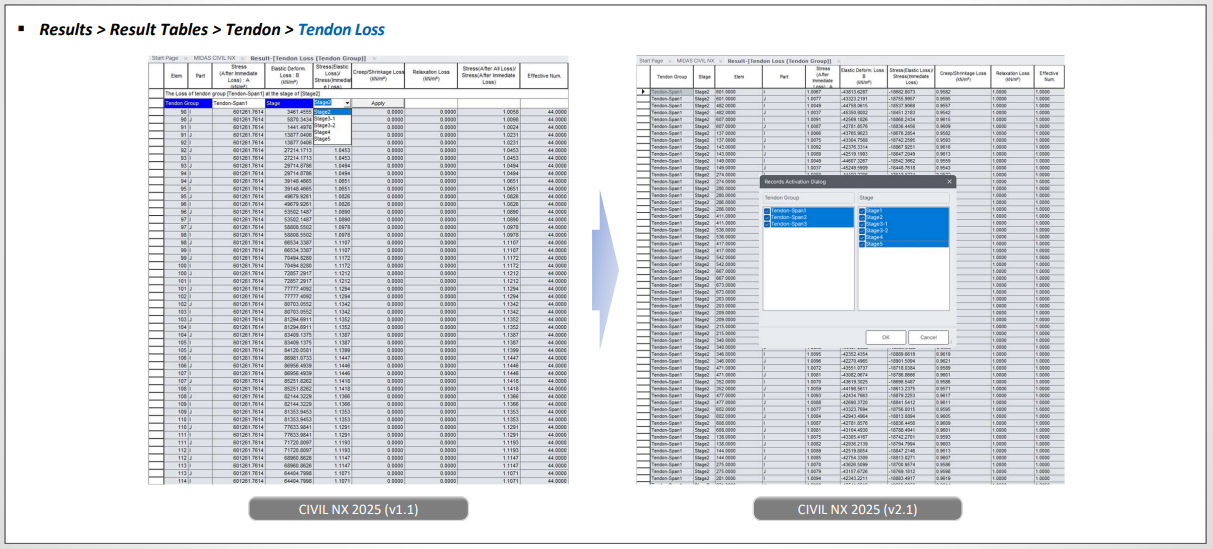Uncheck the Tendon-Span1 checkbox
Screen dimensions: 1213x549
[x=767, y=211]
